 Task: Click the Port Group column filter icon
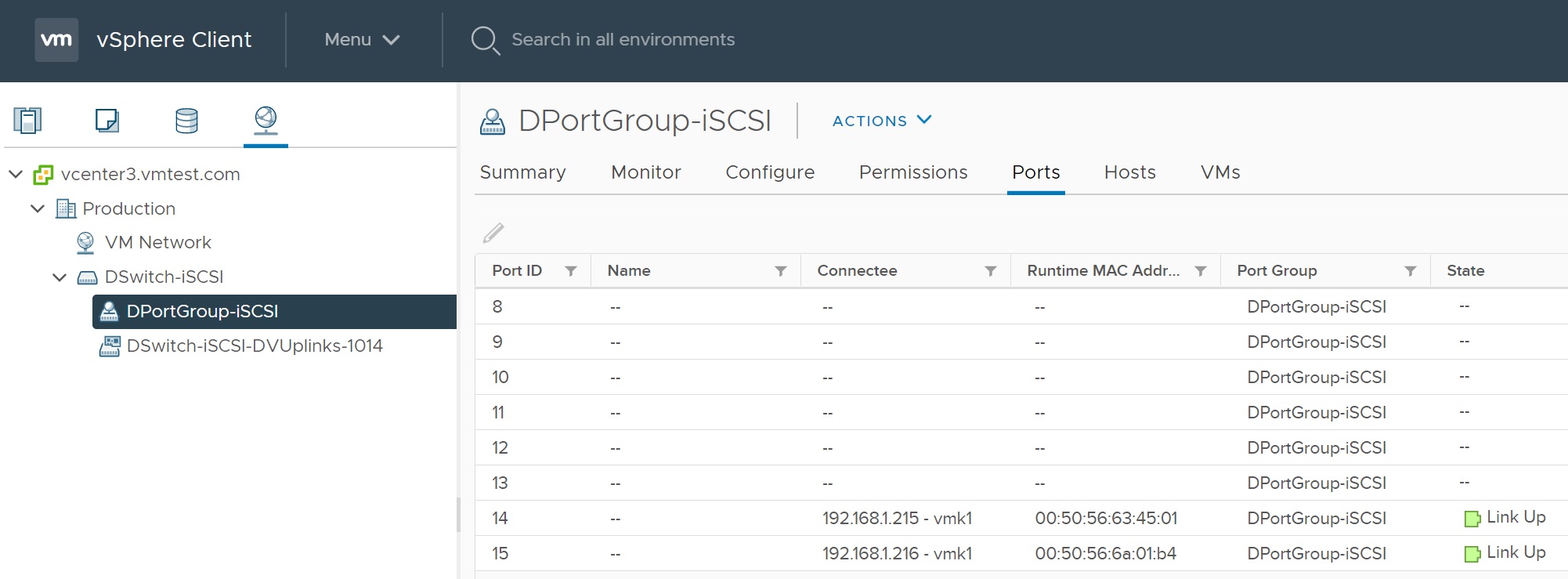click(1410, 271)
